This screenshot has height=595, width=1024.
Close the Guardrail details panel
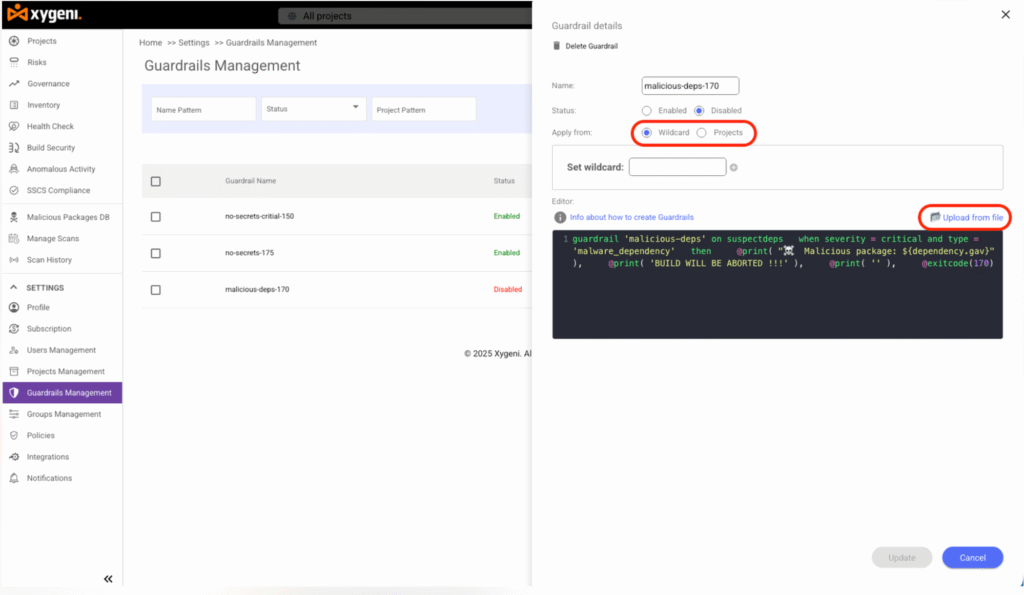coord(1005,14)
